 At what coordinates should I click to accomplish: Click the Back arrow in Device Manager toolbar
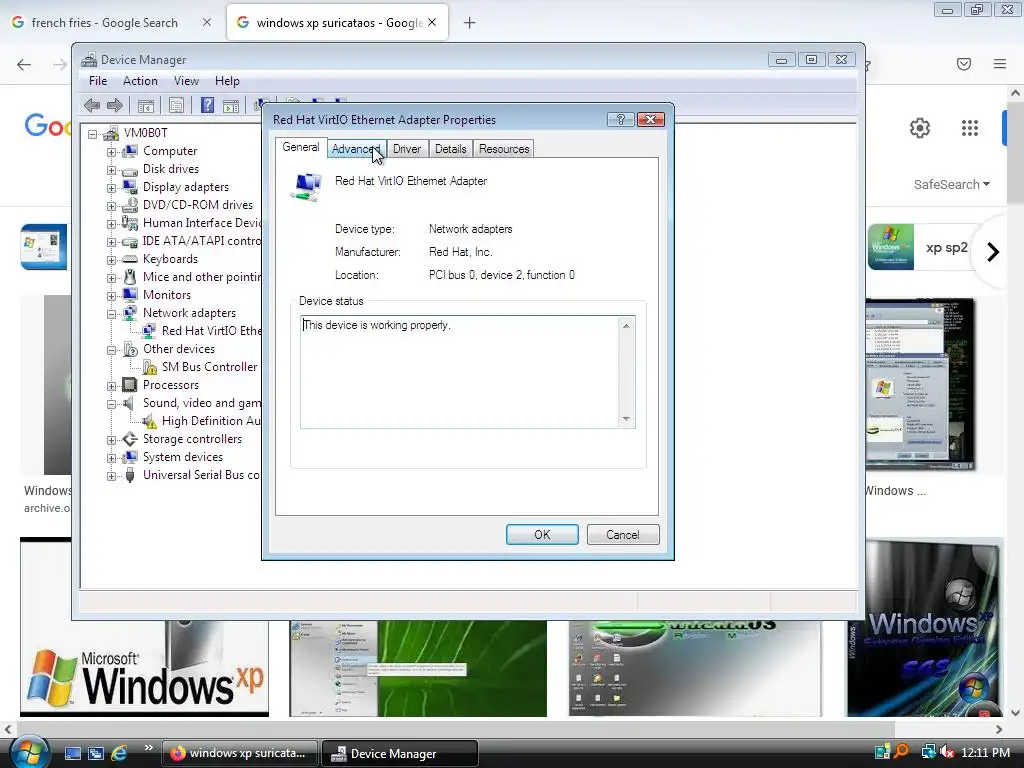click(x=92, y=105)
